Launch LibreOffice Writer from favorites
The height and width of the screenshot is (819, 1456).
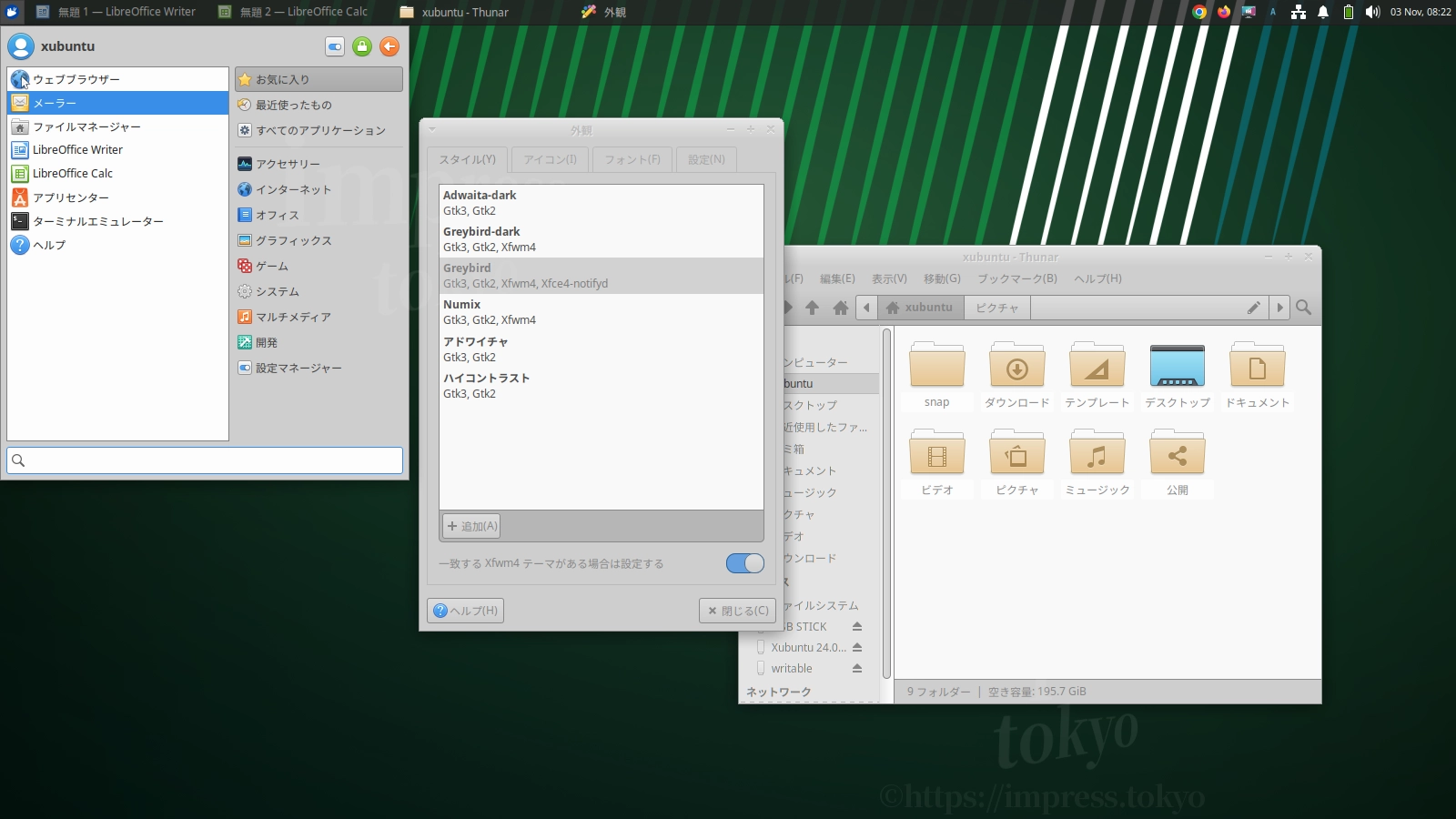pyautogui.click(x=117, y=150)
